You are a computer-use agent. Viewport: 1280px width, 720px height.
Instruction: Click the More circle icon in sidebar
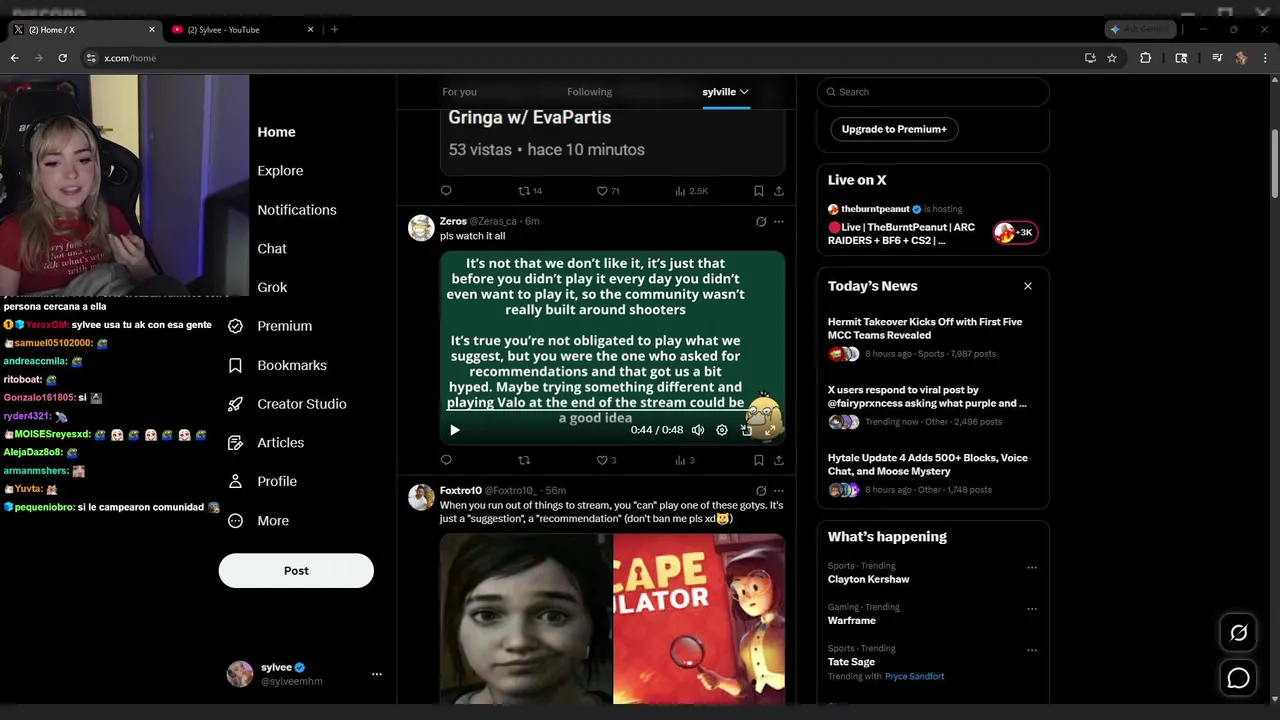click(236, 521)
